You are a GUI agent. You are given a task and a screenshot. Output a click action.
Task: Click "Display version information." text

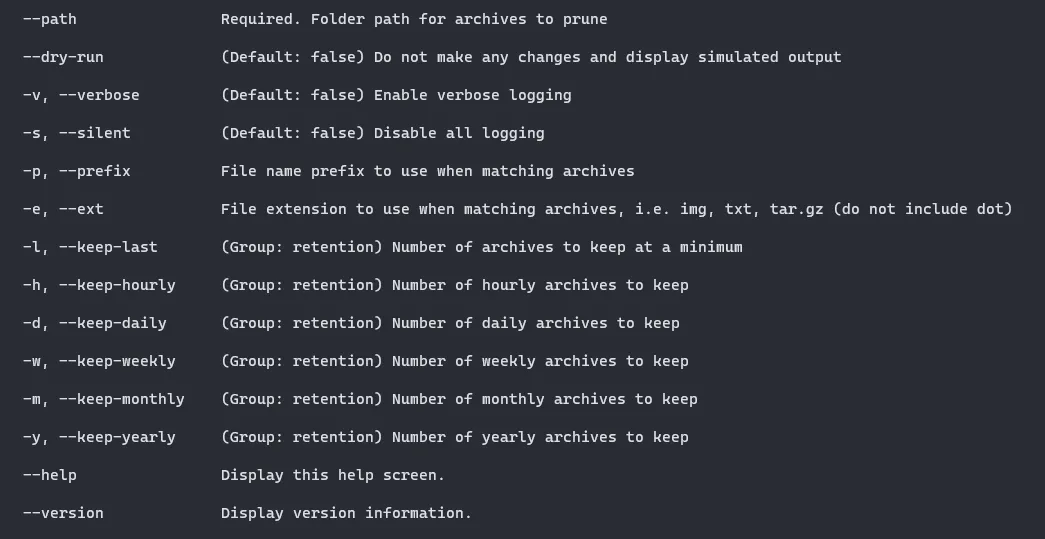pos(346,513)
